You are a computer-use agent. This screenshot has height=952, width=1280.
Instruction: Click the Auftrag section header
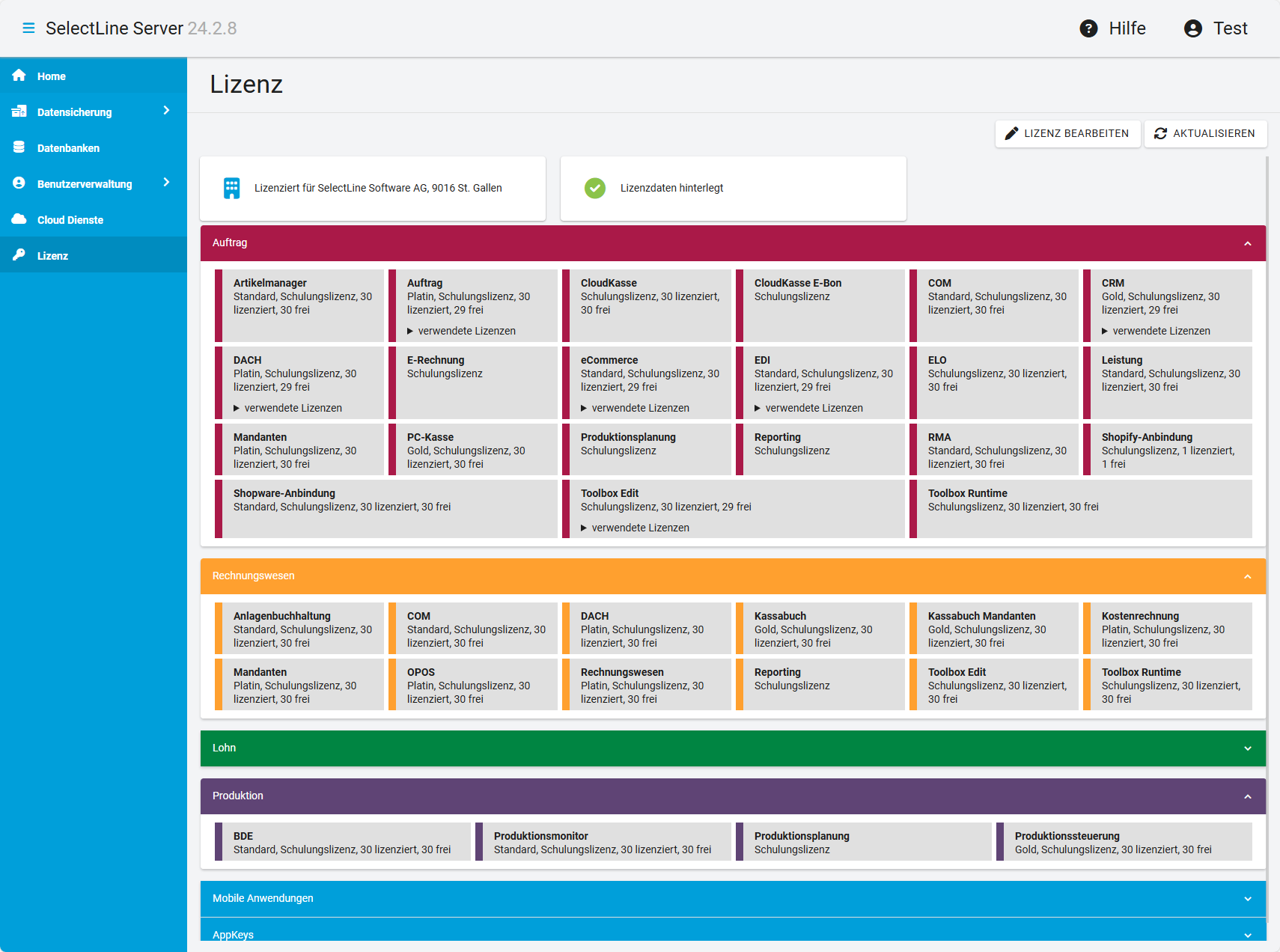[733, 243]
